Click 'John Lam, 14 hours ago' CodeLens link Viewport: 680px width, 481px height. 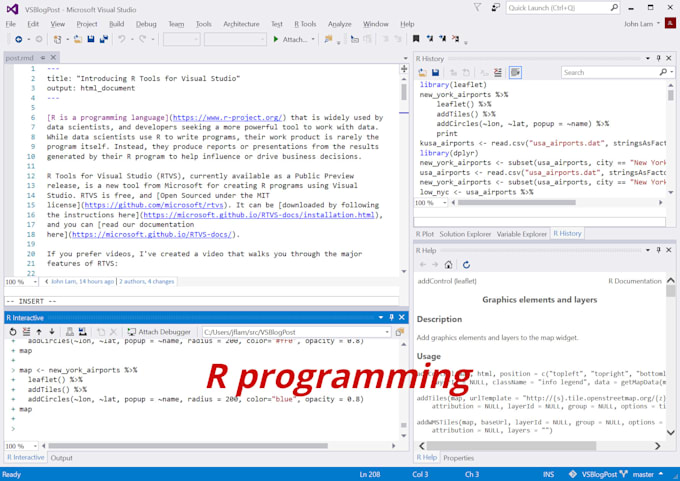tap(82, 281)
